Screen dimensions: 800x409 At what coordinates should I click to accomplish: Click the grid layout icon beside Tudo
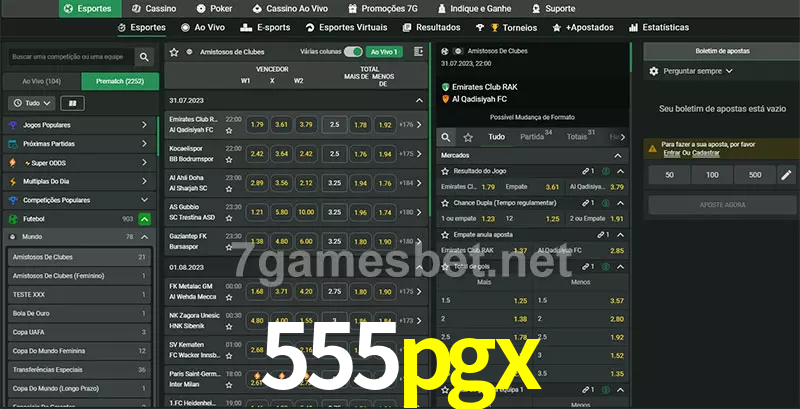[72, 103]
